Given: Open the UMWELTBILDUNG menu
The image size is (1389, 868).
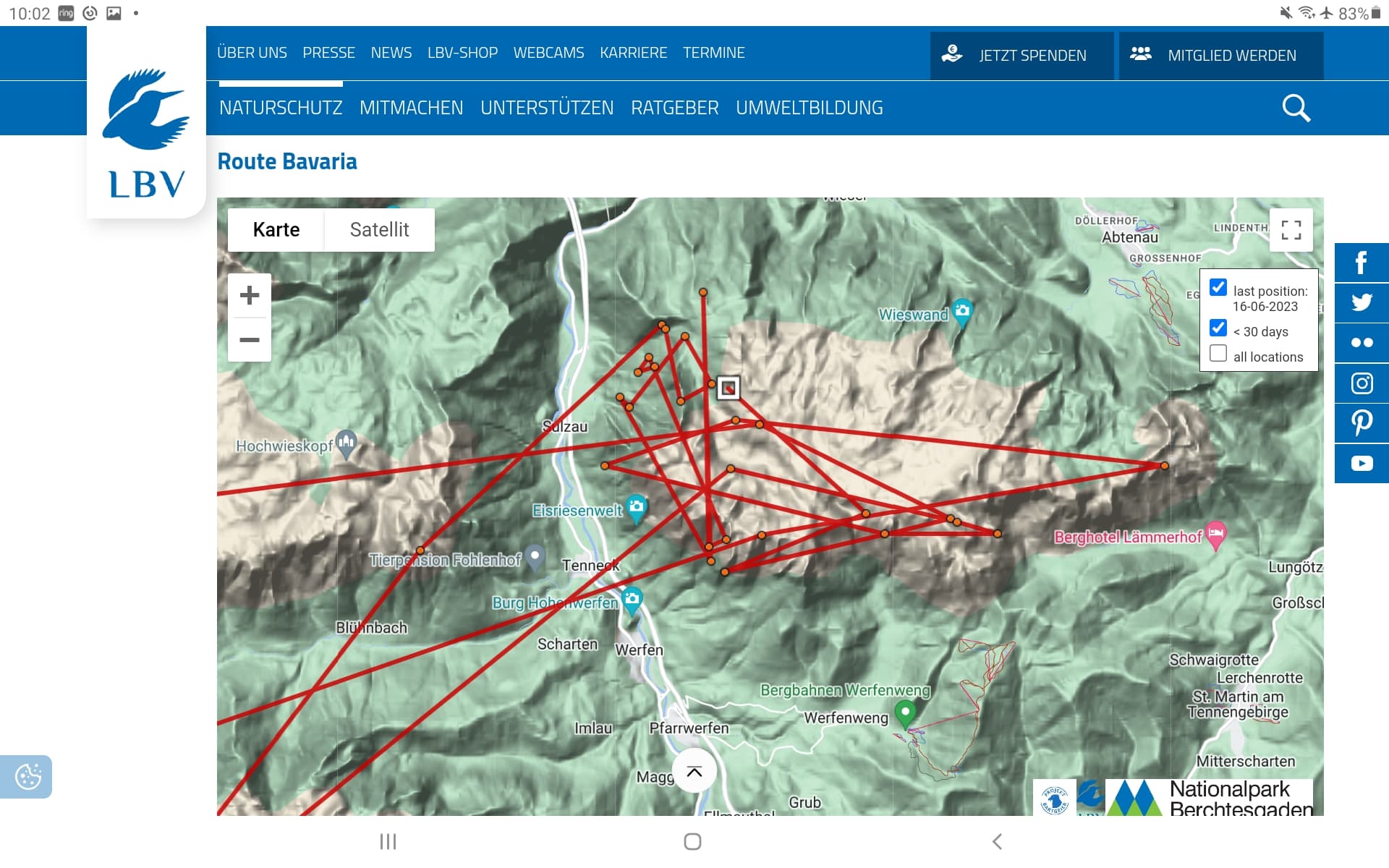Looking at the screenshot, I should coord(809,108).
